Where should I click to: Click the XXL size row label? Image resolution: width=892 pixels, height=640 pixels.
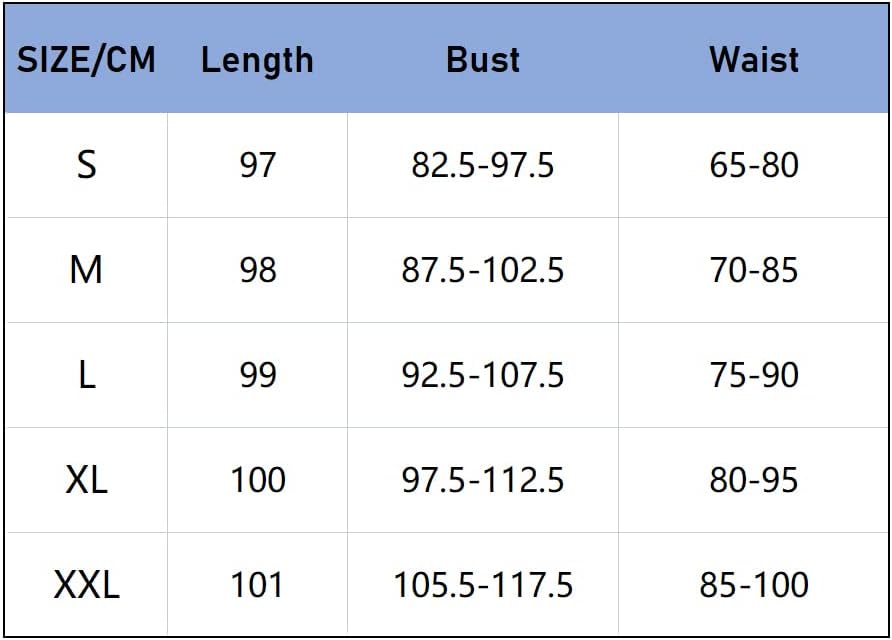coord(87,584)
